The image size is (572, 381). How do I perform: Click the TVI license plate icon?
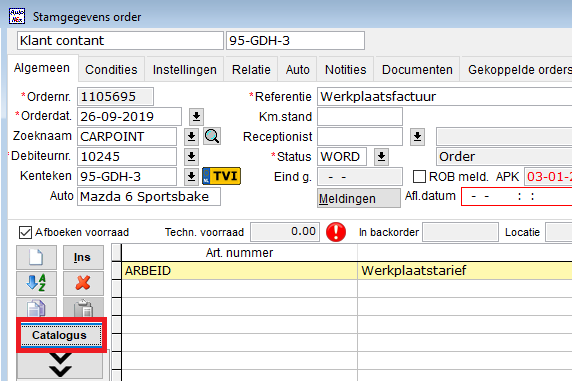click(221, 176)
